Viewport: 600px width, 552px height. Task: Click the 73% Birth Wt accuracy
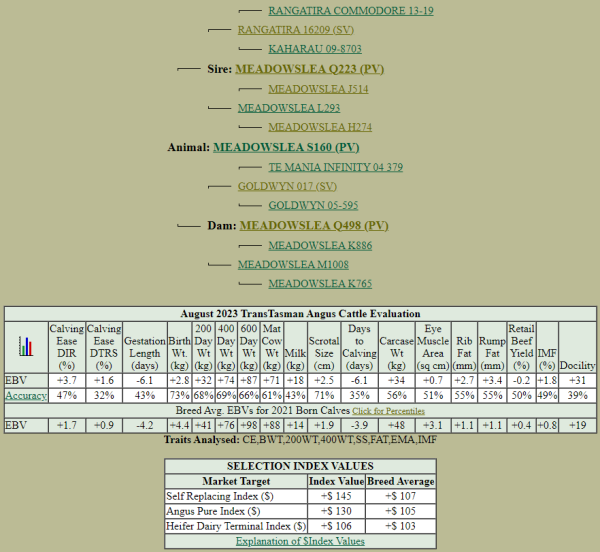pyautogui.click(x=179, y=395)
